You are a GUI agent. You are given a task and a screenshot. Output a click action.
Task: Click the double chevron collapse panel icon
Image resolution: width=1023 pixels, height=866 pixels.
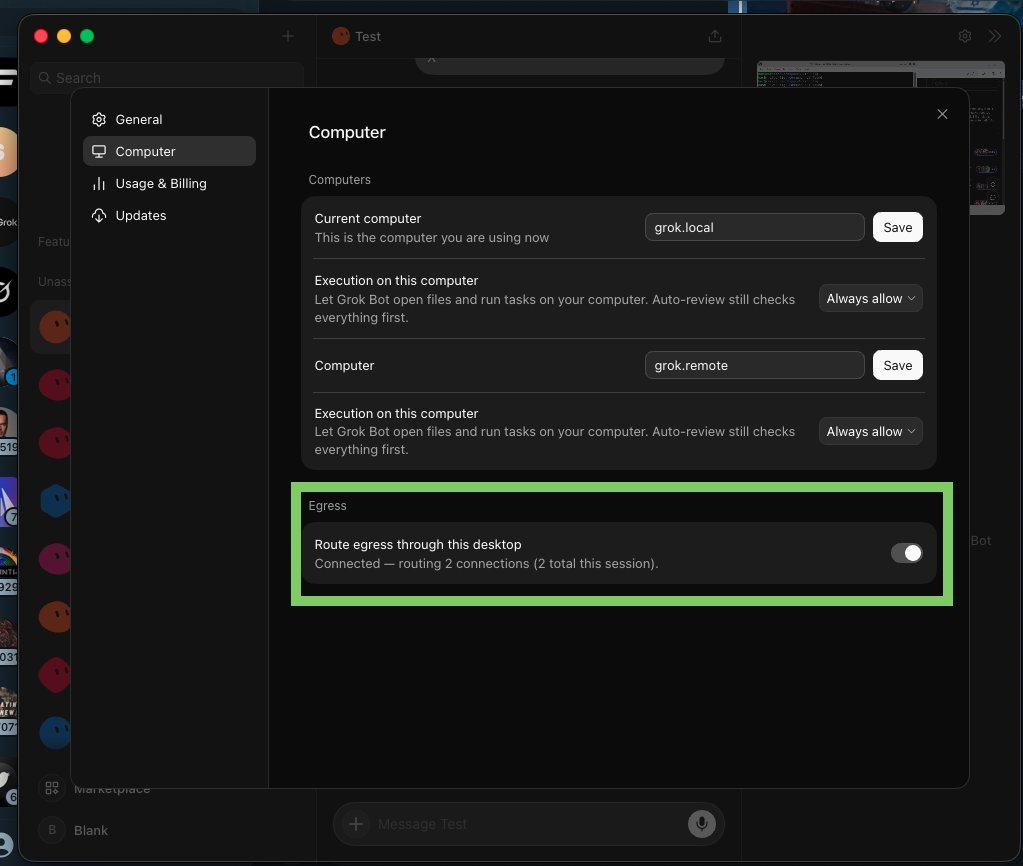tap(994, 37)
